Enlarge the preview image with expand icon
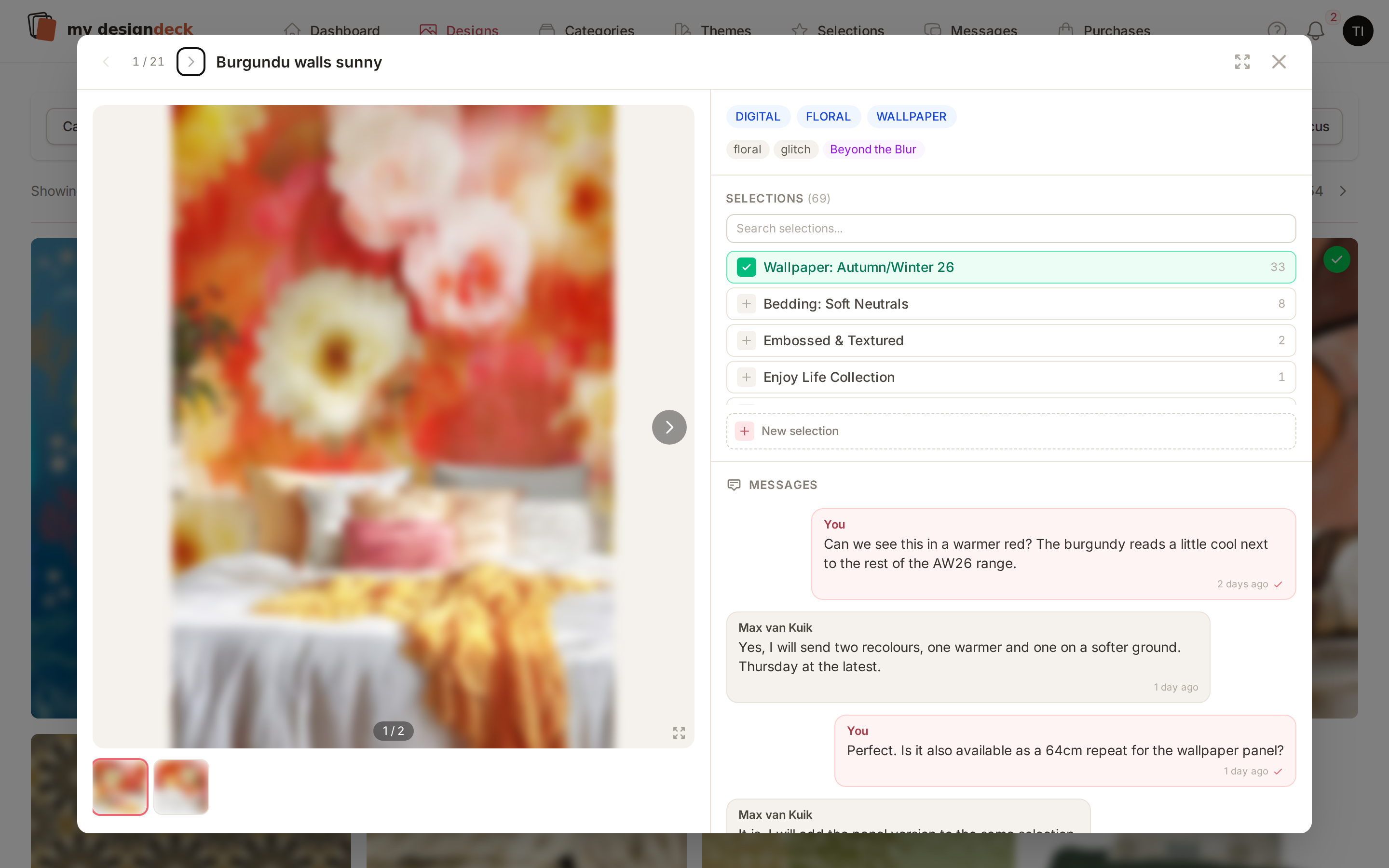This screenshot has height=868, width=1389. point(679,732)
